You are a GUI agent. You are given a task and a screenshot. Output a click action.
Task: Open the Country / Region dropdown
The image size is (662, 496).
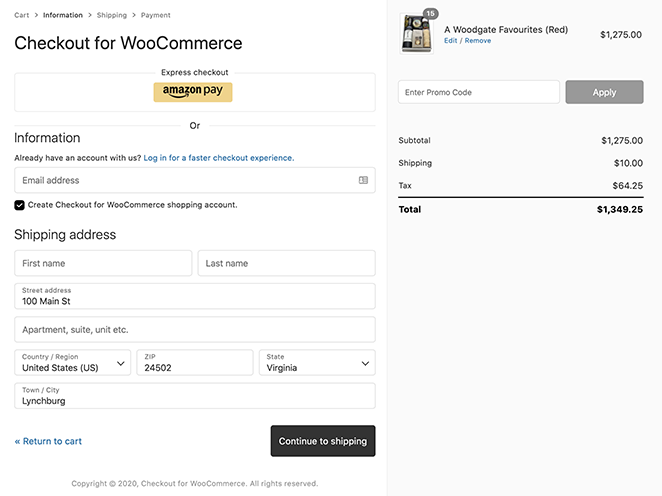(73, 362)
